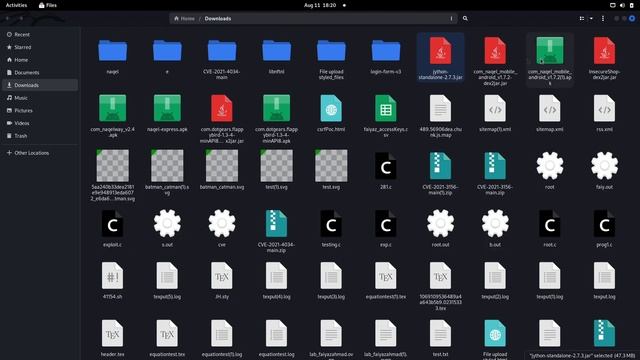Select test.txt file

pos(440,338)
